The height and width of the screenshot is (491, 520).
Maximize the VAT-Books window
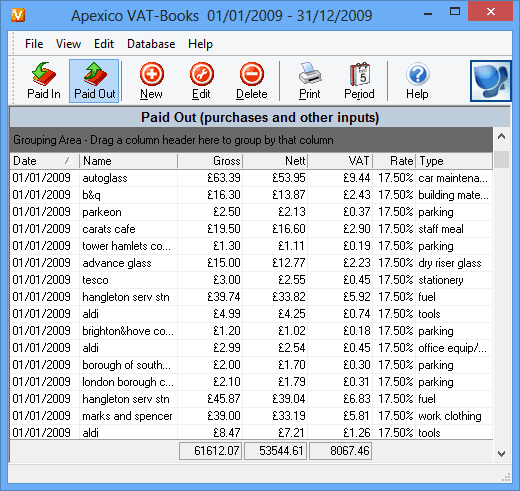(455, 12)
